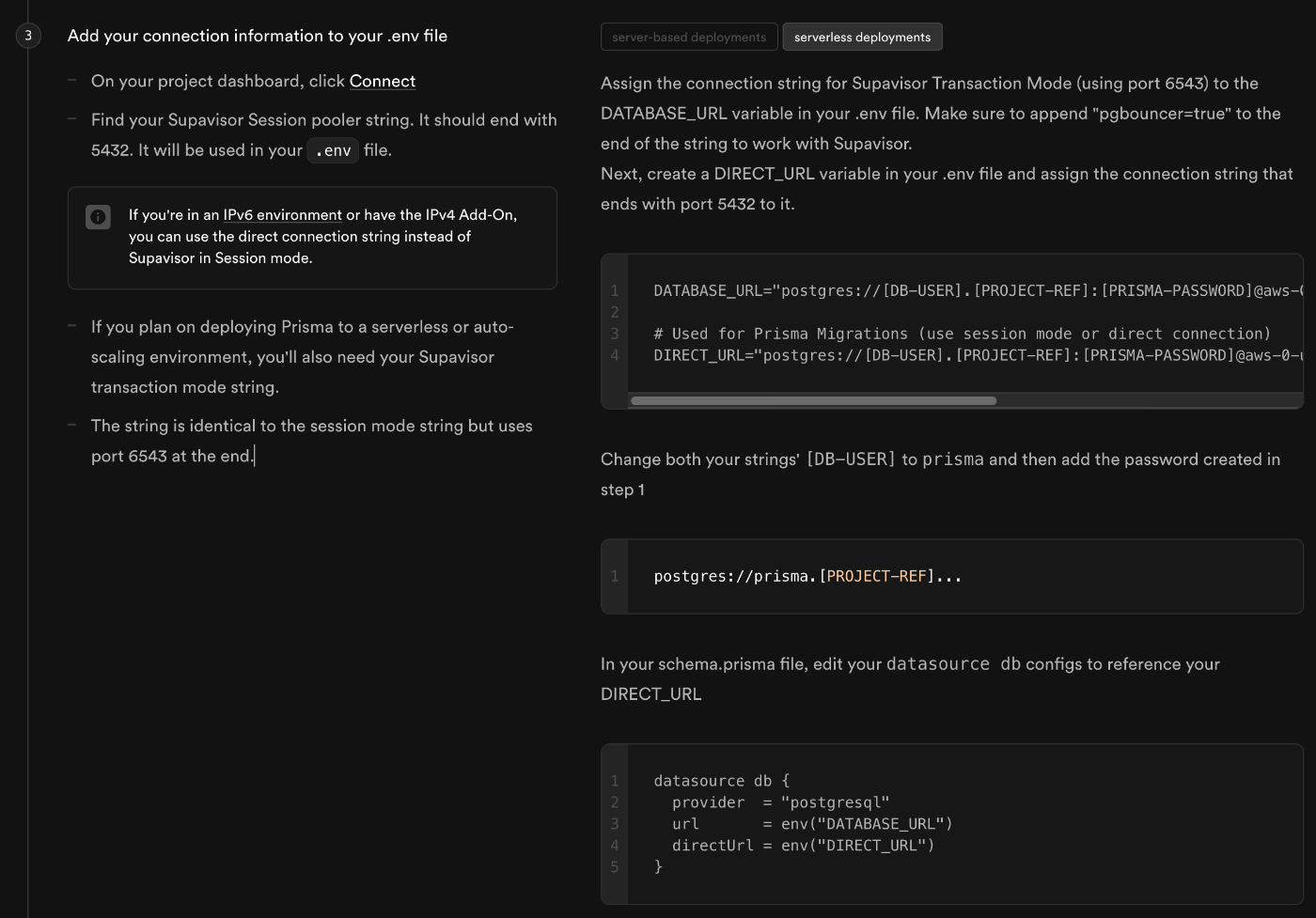Follow the IPv6 environment link
This screenshot has height=918, width=1316.
tap(282, 215)
